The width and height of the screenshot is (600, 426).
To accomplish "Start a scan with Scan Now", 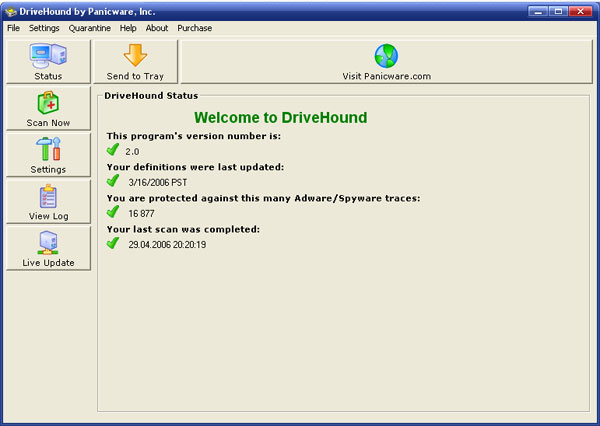I will click(48, 109).
